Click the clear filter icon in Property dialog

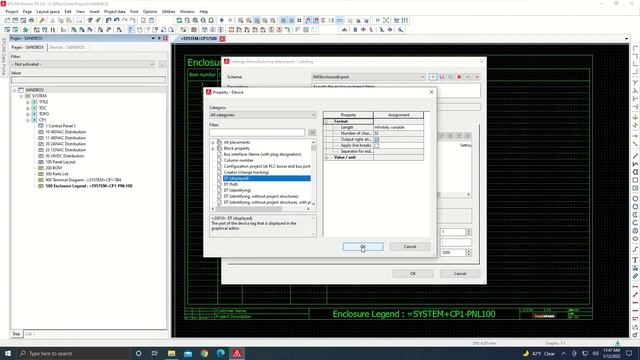312,132
